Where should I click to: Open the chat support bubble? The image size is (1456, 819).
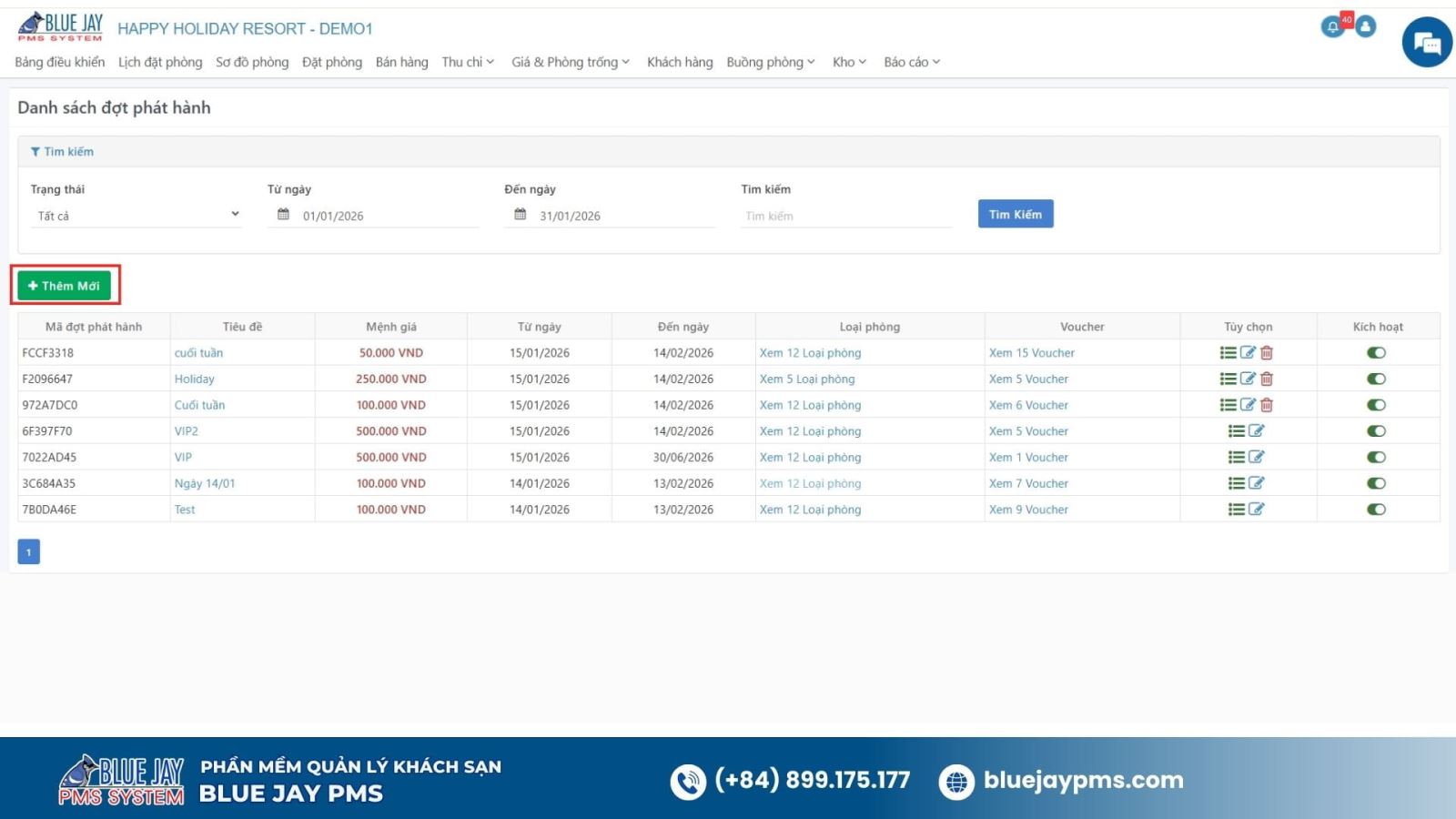tap(1427, 43)
